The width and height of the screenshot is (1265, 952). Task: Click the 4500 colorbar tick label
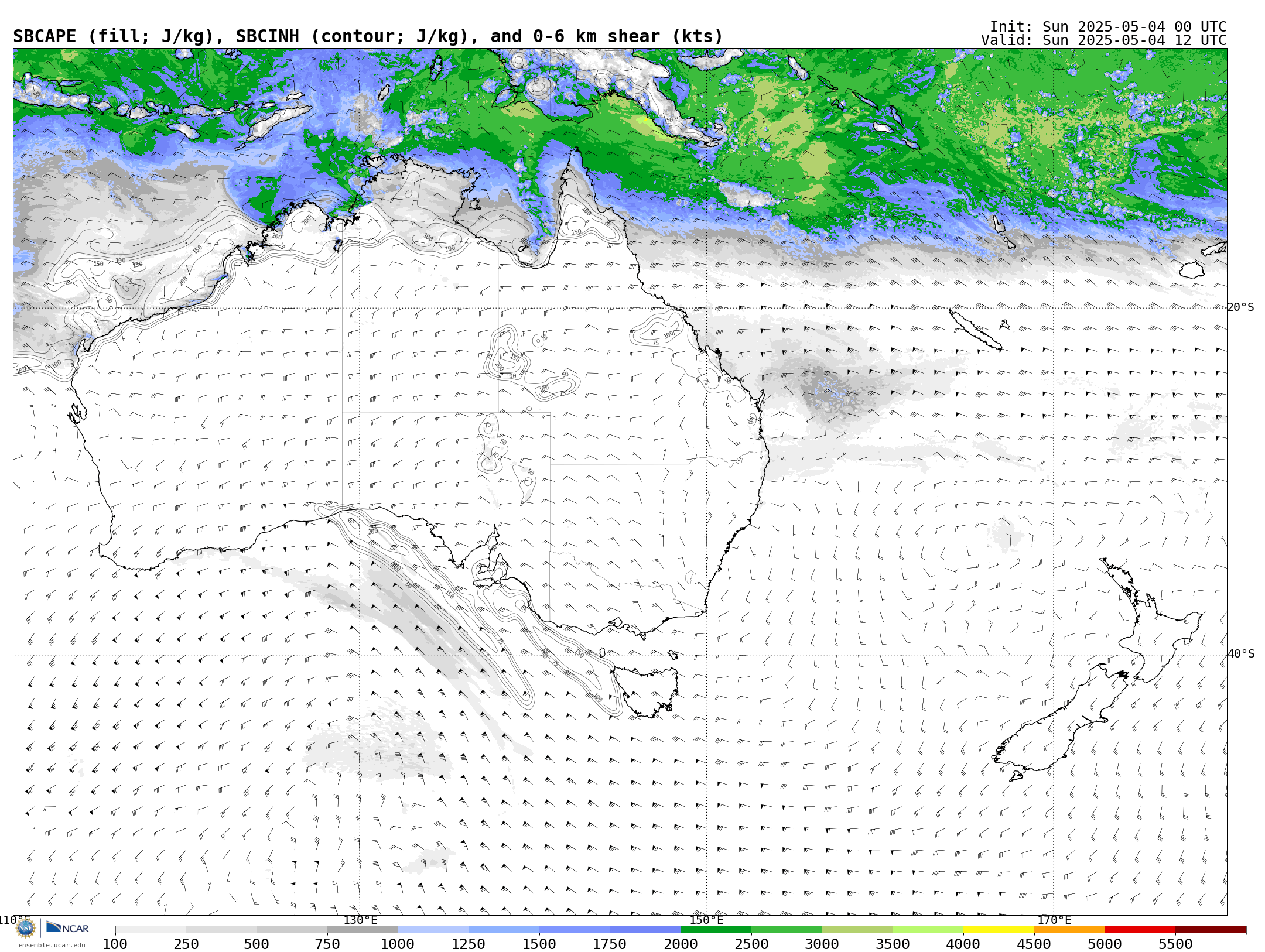pos(1034,944)
